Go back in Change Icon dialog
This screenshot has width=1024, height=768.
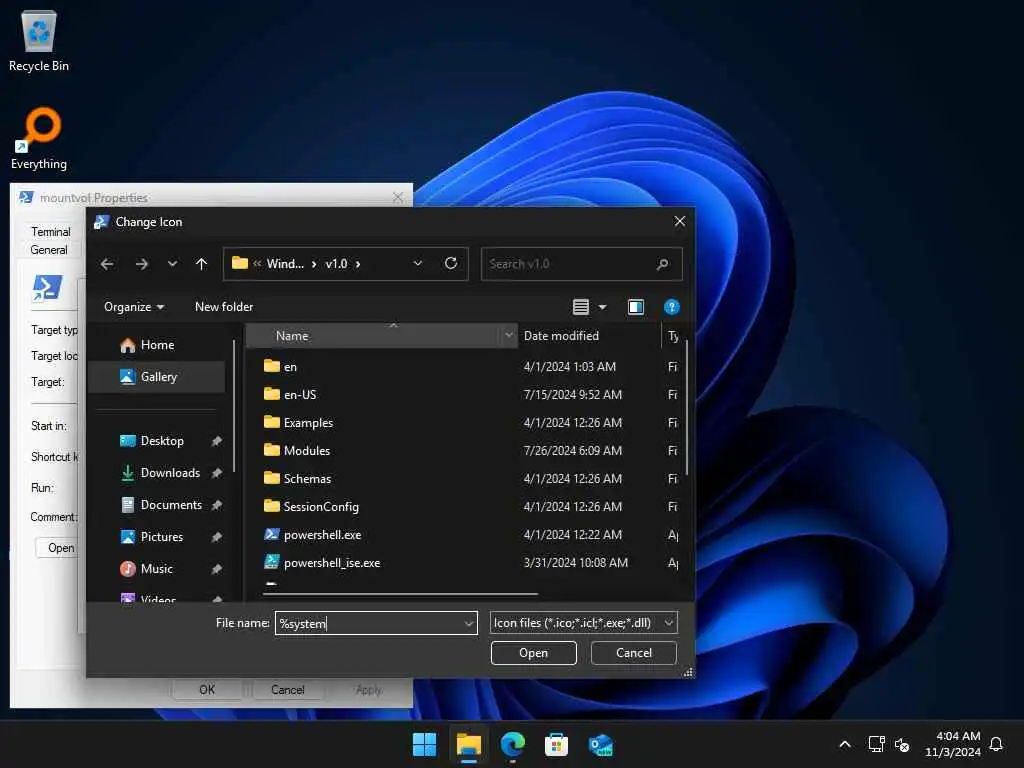pyautogui.click(x=107, y=264)
